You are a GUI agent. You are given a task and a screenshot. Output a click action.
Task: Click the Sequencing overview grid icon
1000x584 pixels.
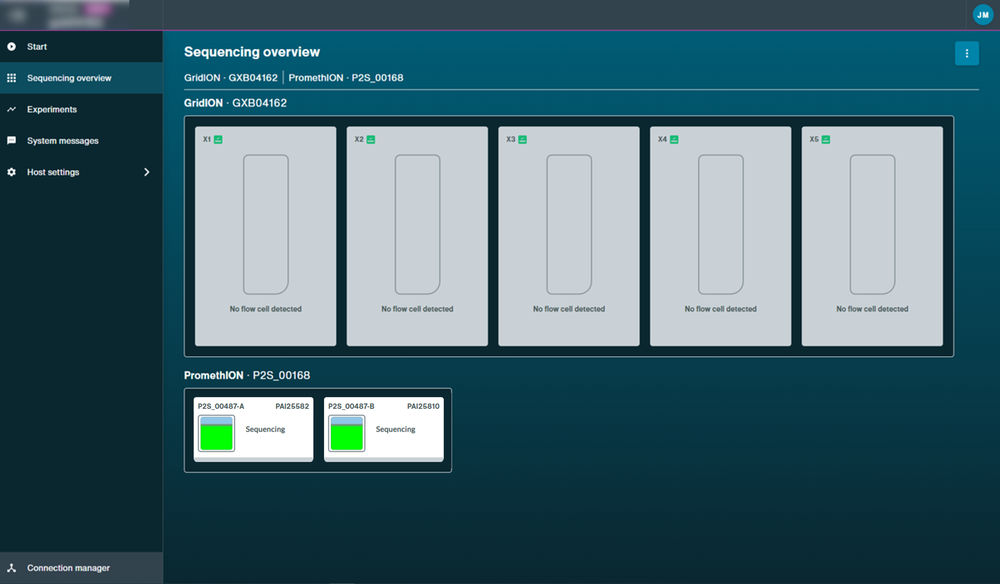(x=11, y=78)
